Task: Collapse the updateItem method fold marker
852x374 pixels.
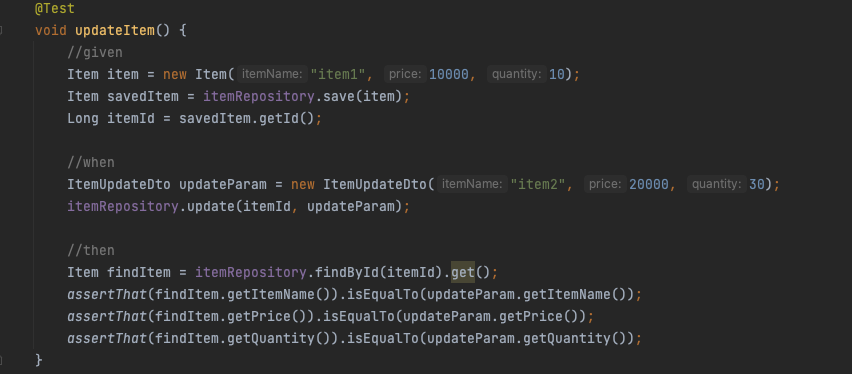Action: tap(1, 30)
